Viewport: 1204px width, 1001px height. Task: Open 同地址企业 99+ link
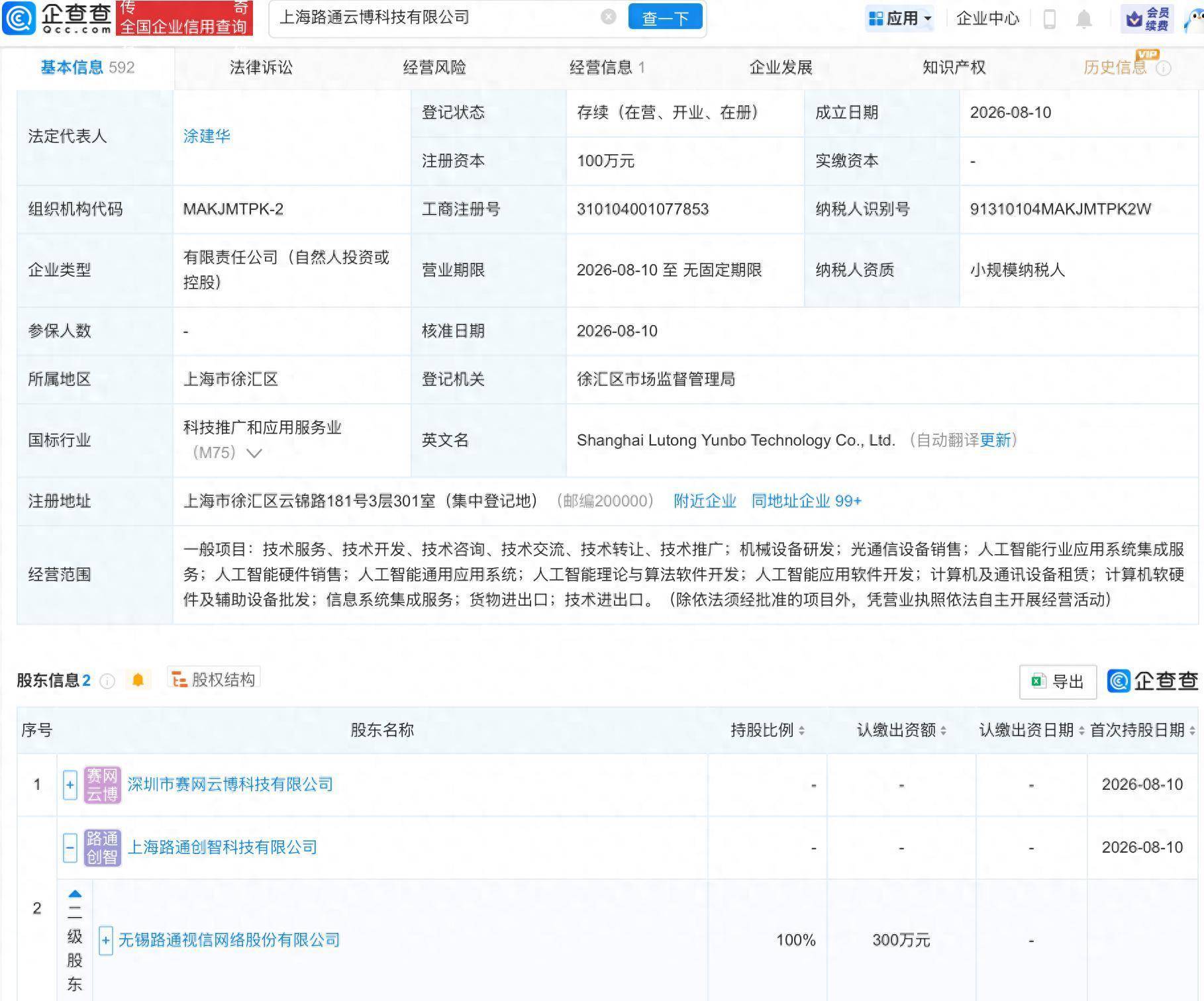click(x=807, y=501)
